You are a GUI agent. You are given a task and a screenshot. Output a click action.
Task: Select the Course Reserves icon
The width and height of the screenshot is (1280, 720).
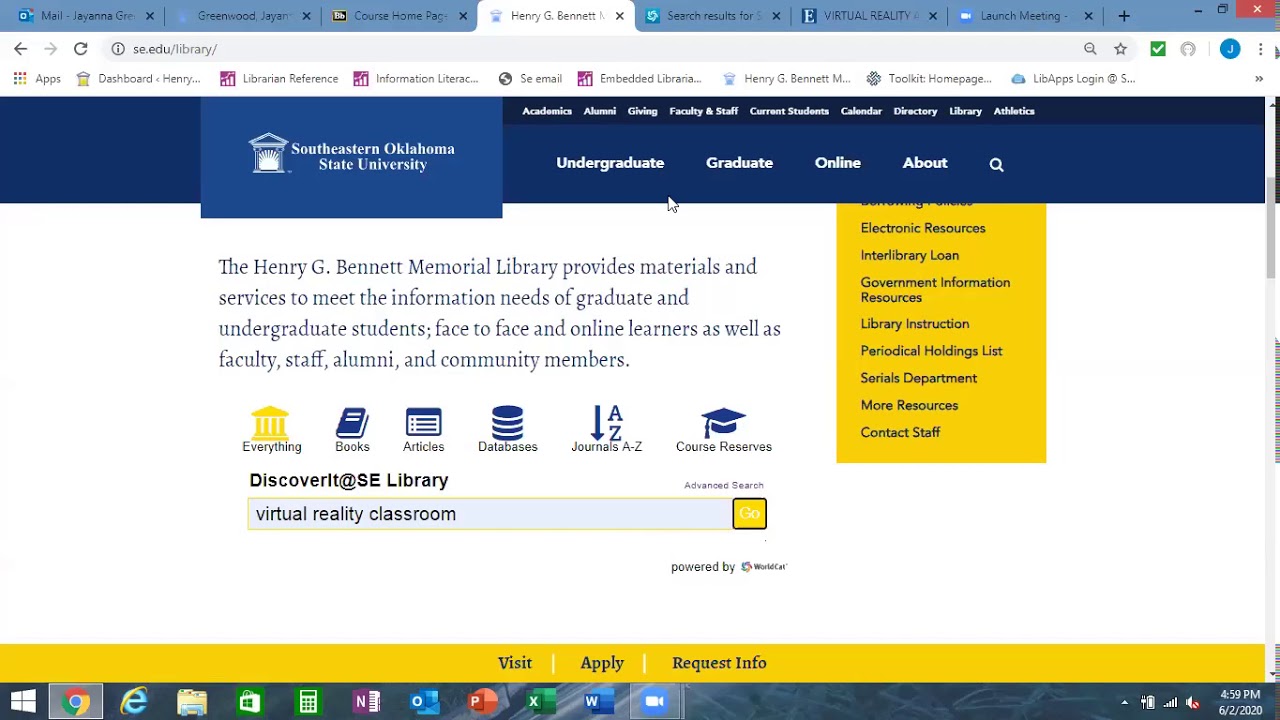pyautogui.click(x=723, y=430)
